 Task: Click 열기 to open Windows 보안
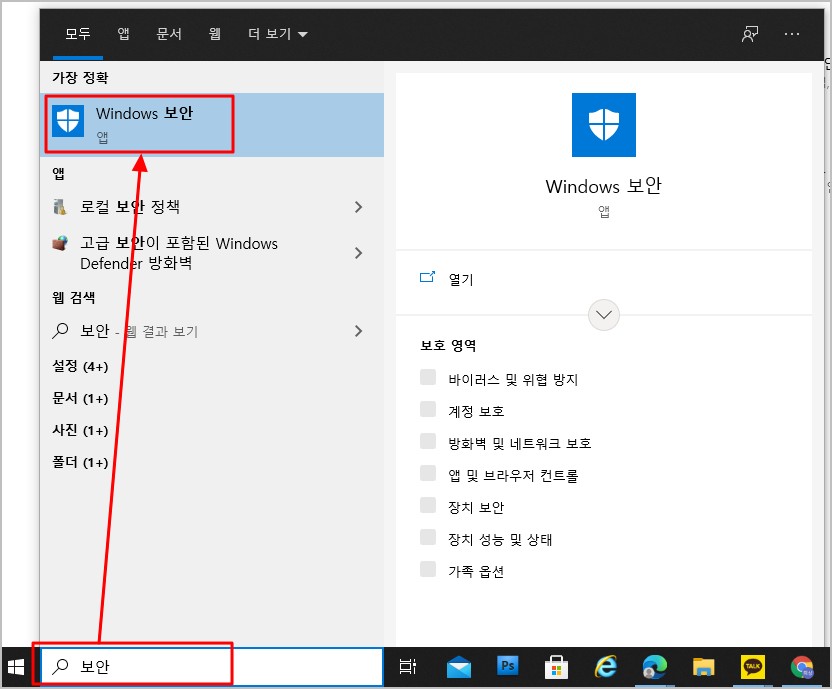[461, 279]
